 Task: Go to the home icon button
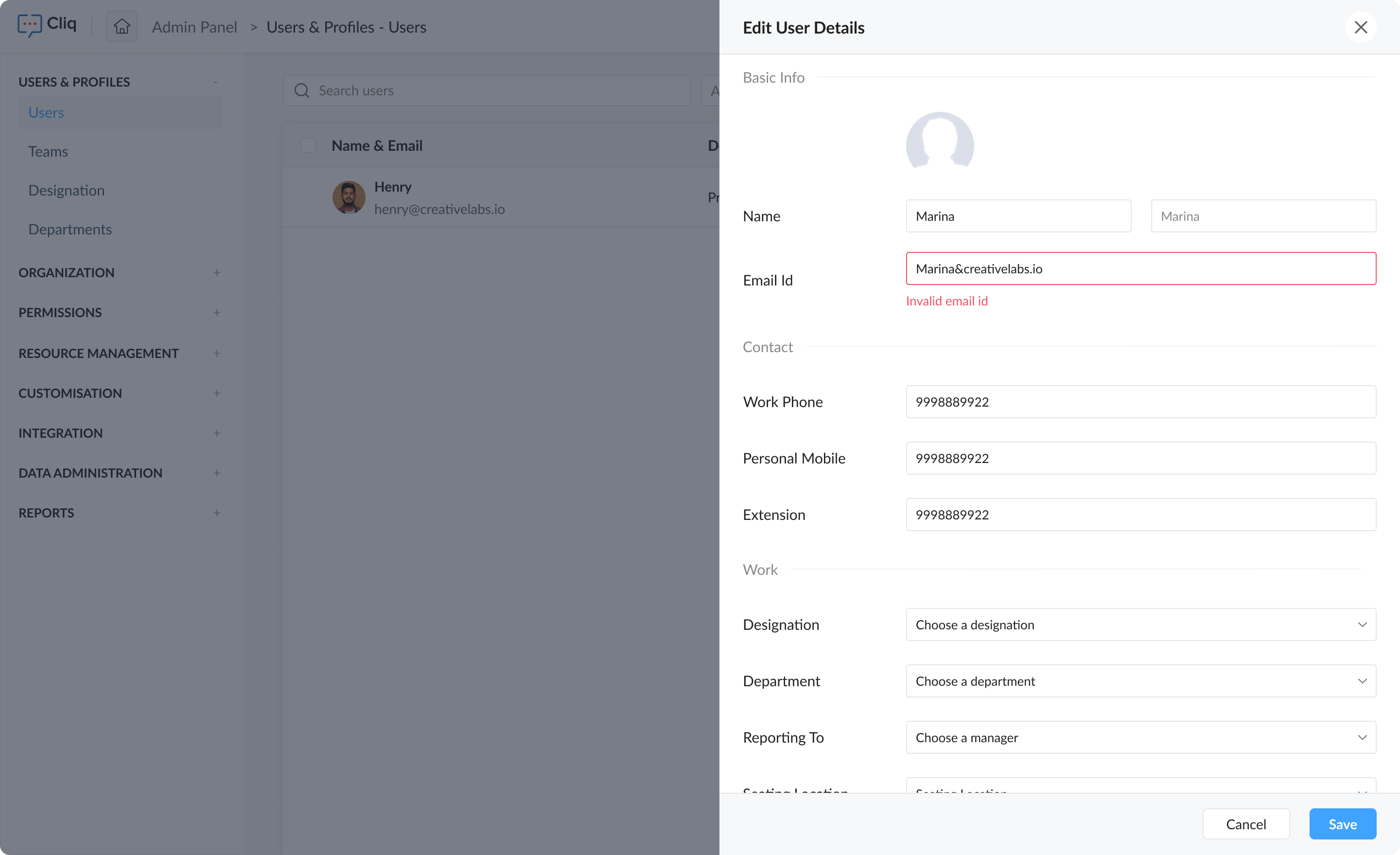(122, 27)
